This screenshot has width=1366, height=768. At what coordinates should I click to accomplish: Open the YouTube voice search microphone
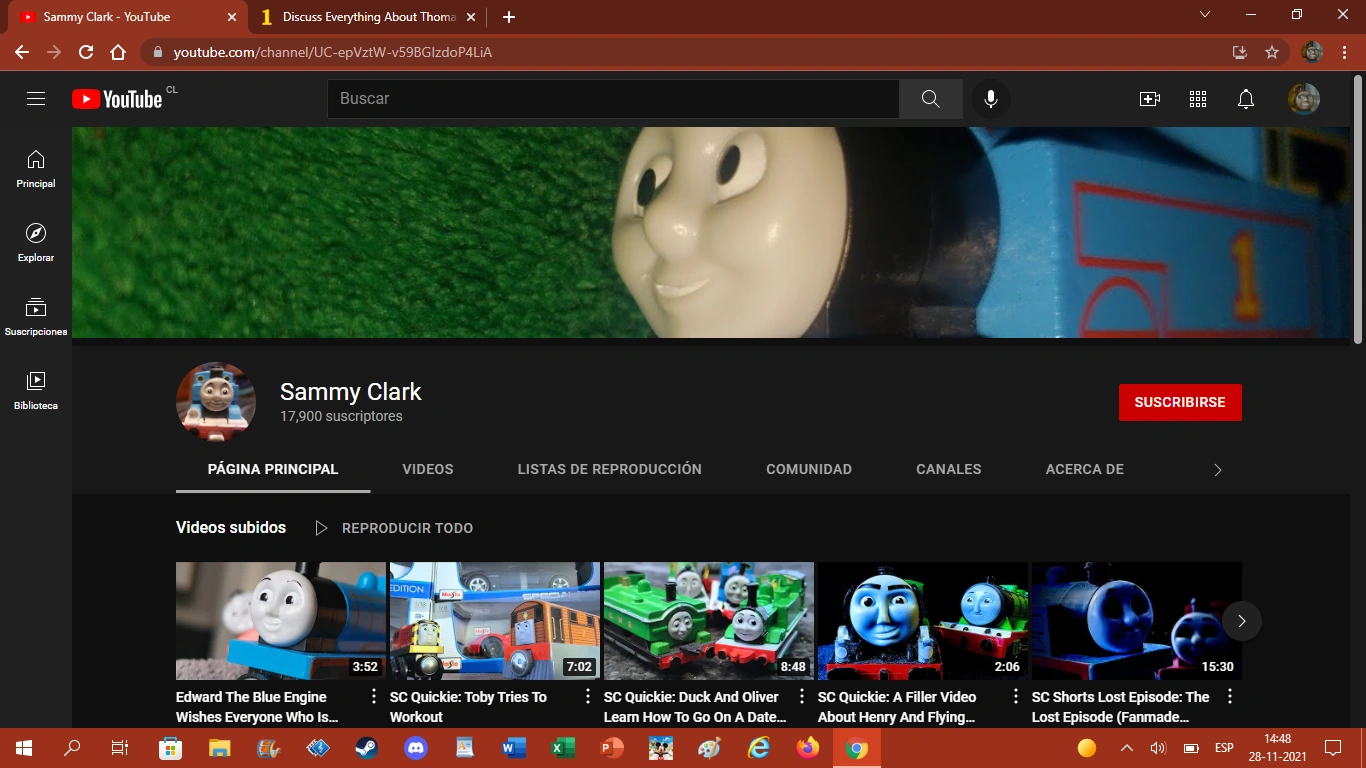(x=990, y=98)
